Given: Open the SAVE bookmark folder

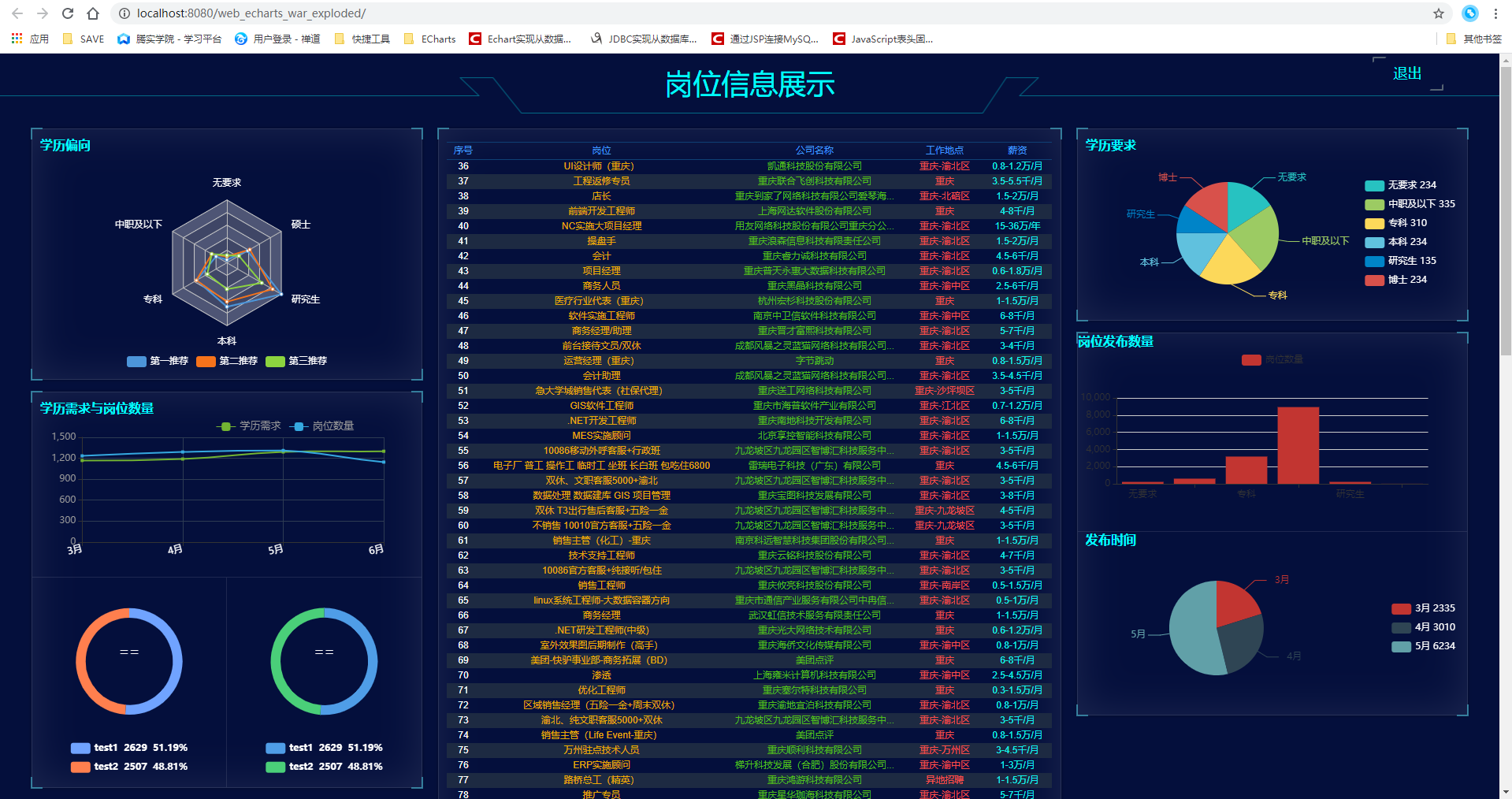Looking at the screenshot, I should tap(83, 39).
